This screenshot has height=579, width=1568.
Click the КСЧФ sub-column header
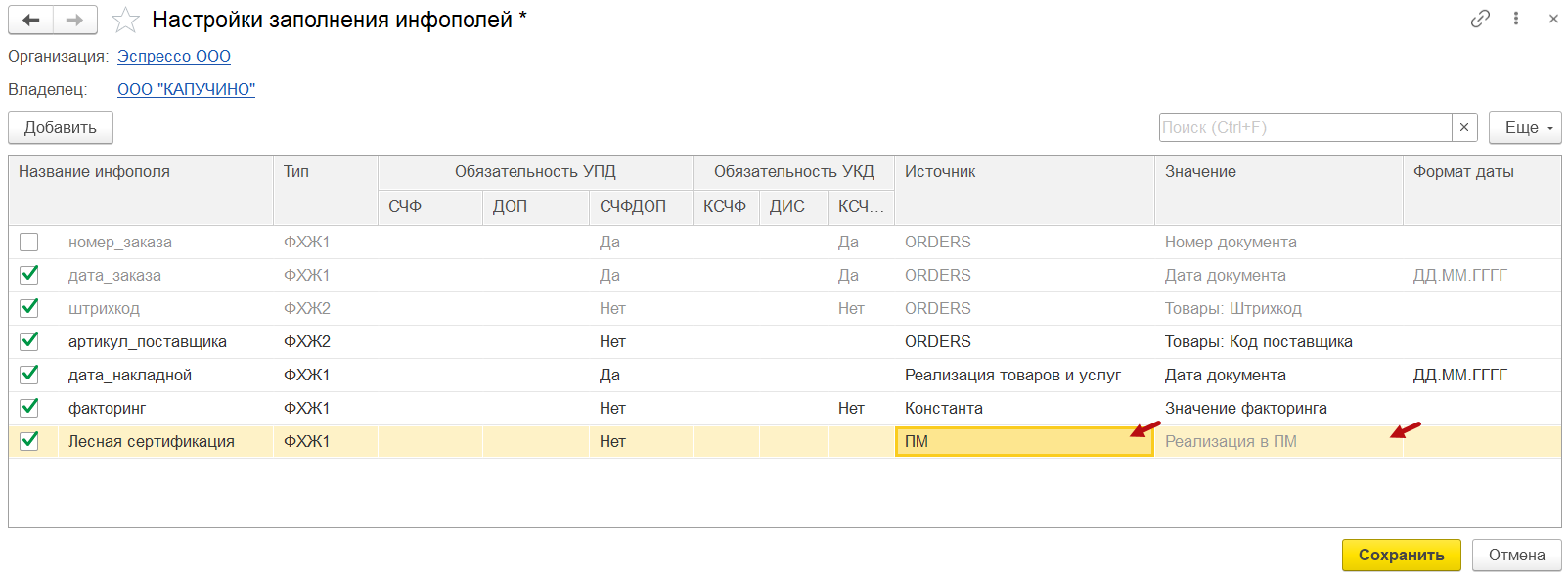pos(726,206)
